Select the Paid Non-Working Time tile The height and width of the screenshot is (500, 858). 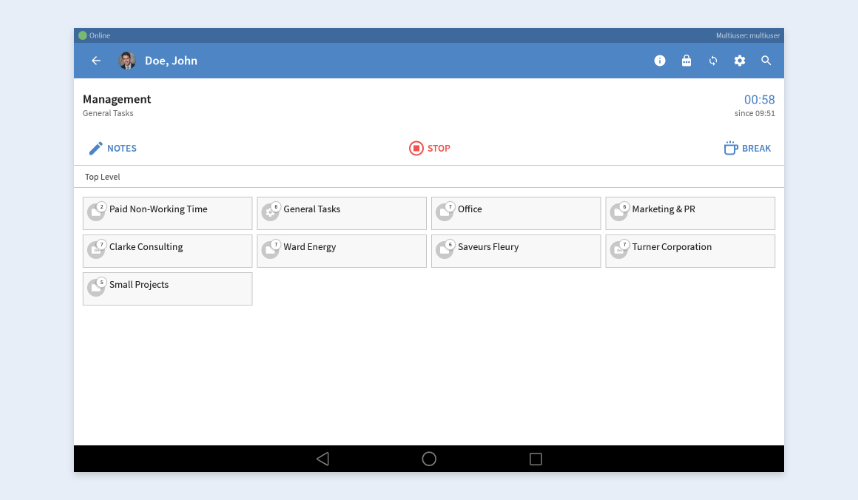(167, 213)
